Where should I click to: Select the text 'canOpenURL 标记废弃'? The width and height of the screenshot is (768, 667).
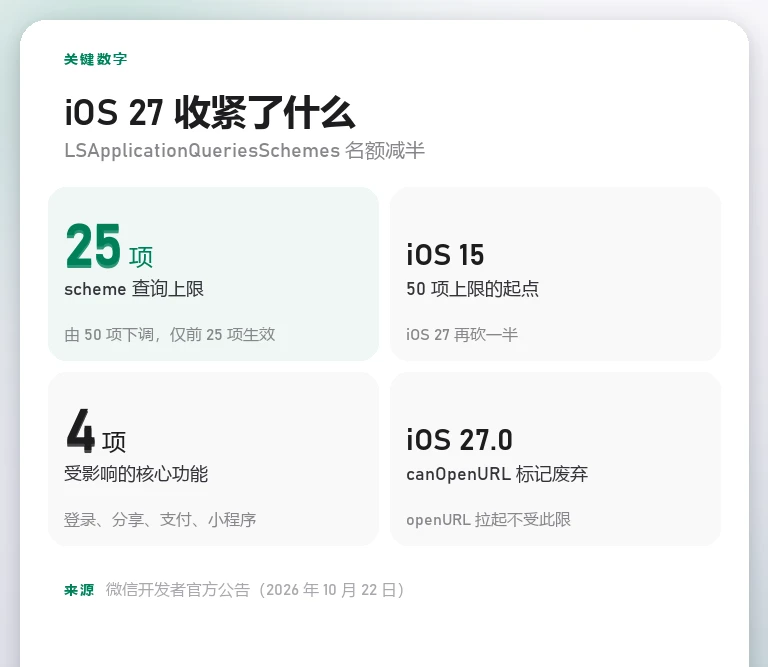pos(497,474)
